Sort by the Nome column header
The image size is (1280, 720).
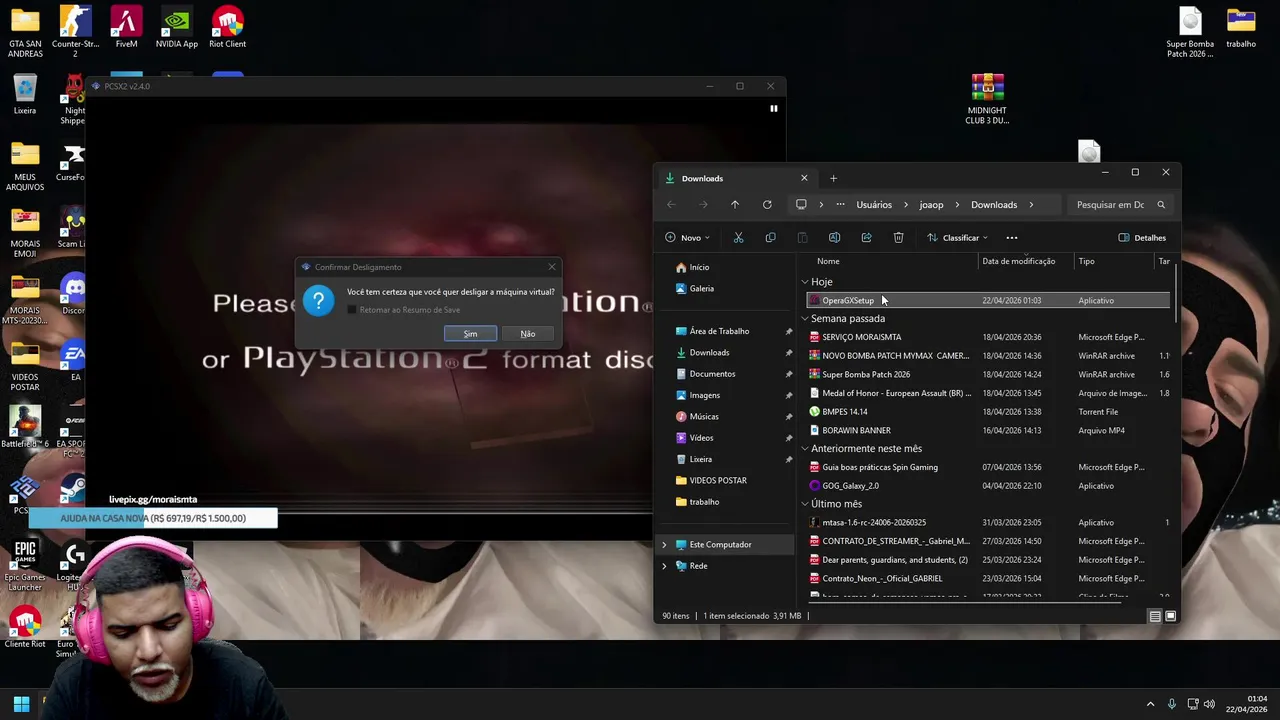click(x=828, y=261)
